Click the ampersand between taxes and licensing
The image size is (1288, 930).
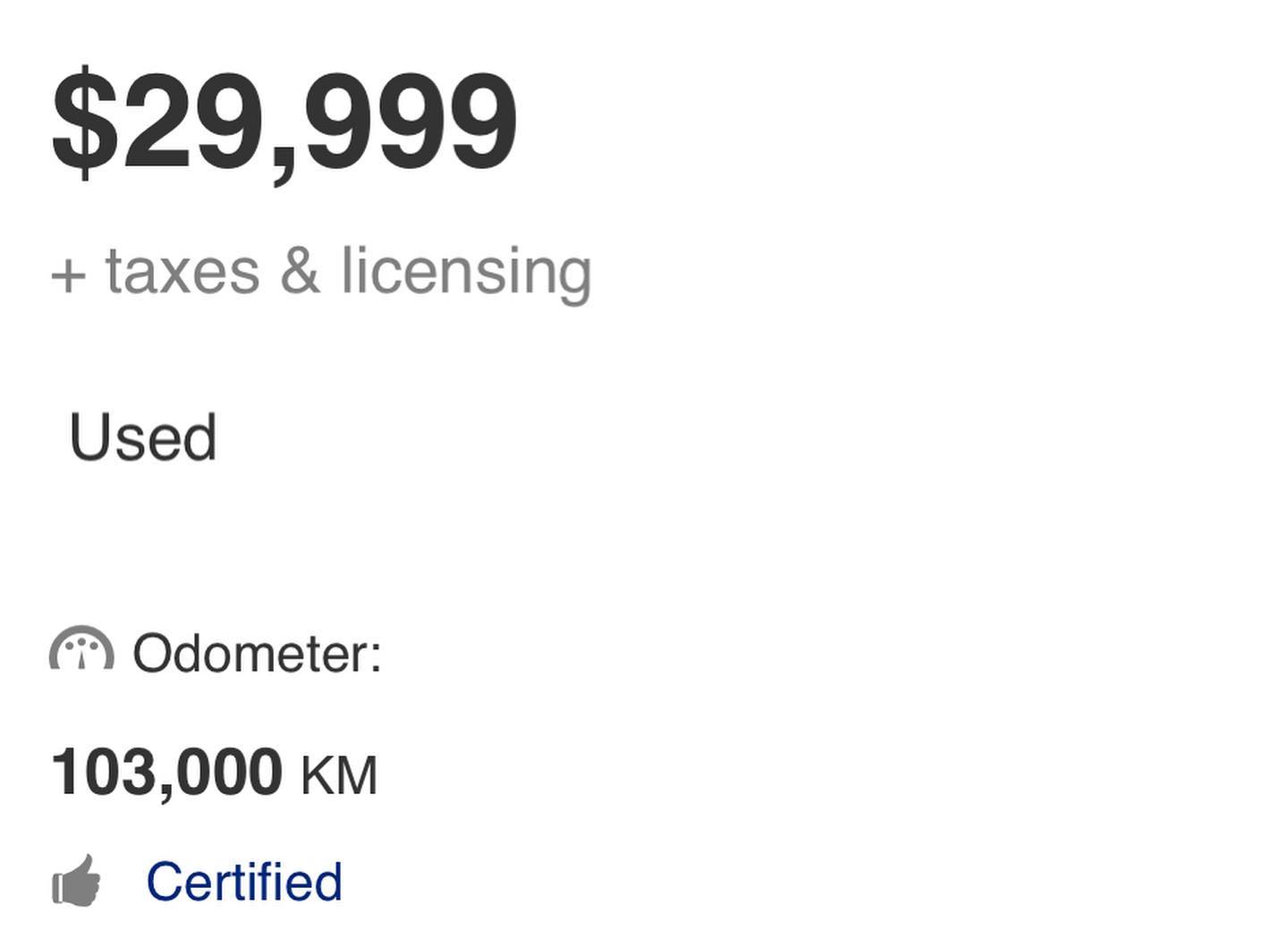tap(300, 270)
